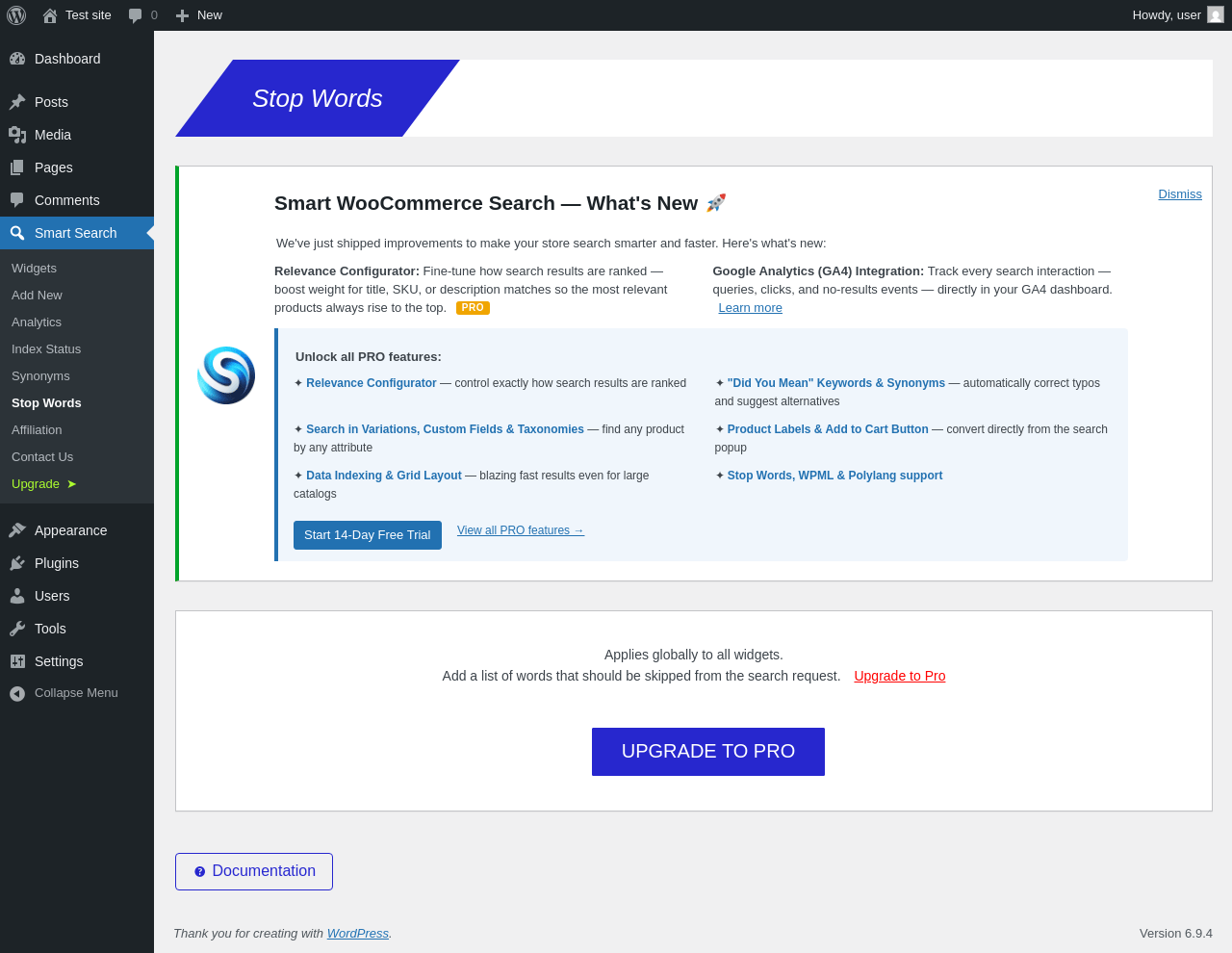Click the big UPGRADE TO PRO button

[708, 752]
